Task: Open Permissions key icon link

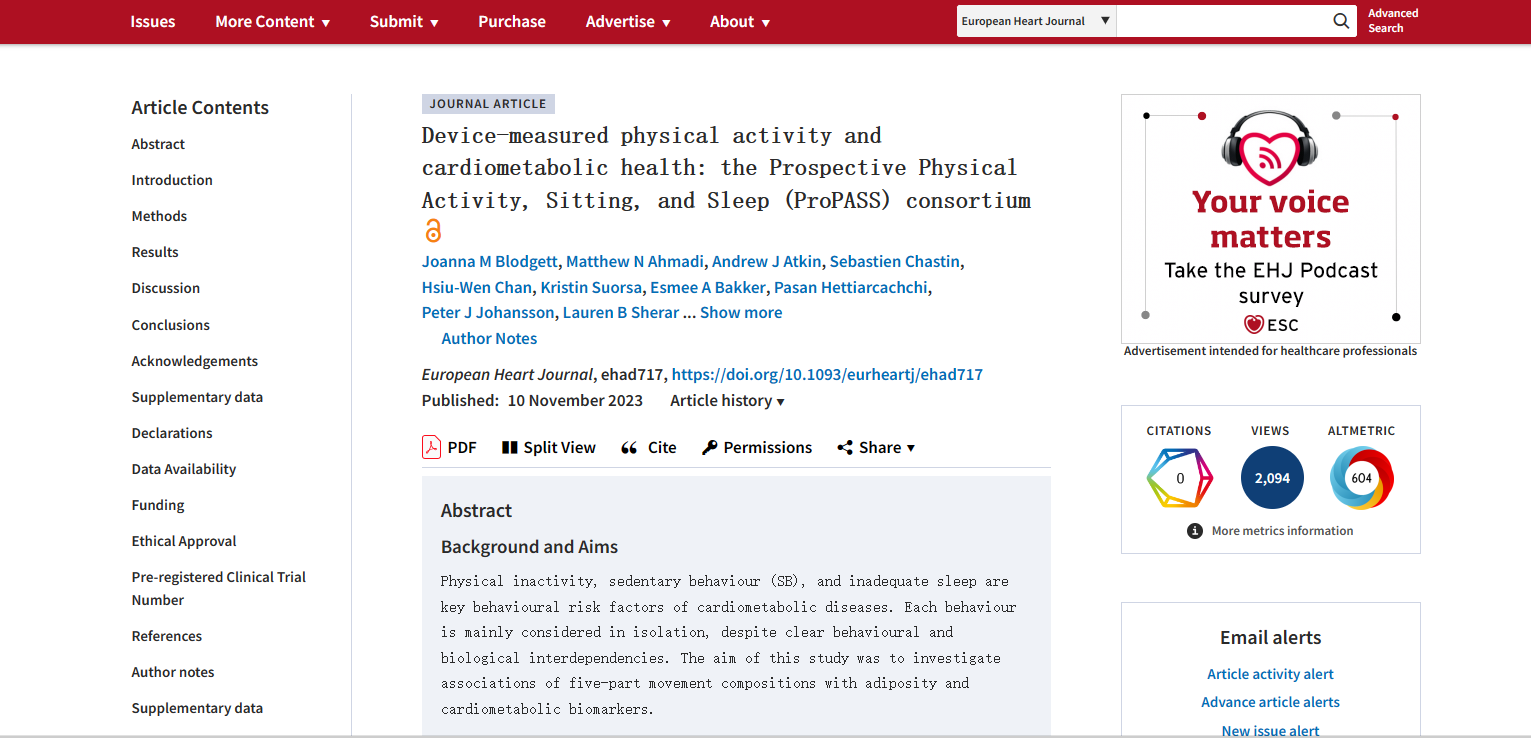Action: tap(709, 448)
